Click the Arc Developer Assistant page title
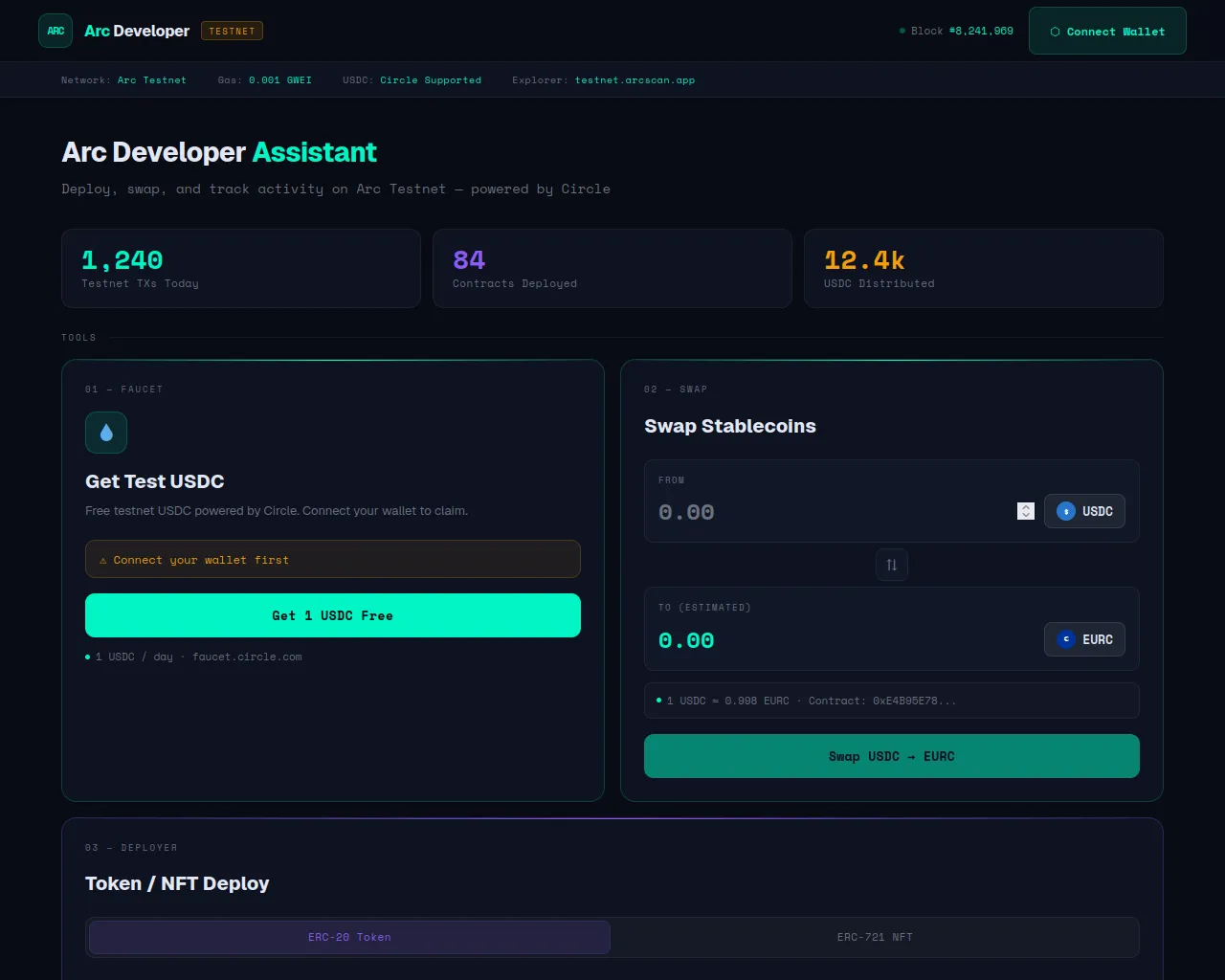 click(219, 152)
